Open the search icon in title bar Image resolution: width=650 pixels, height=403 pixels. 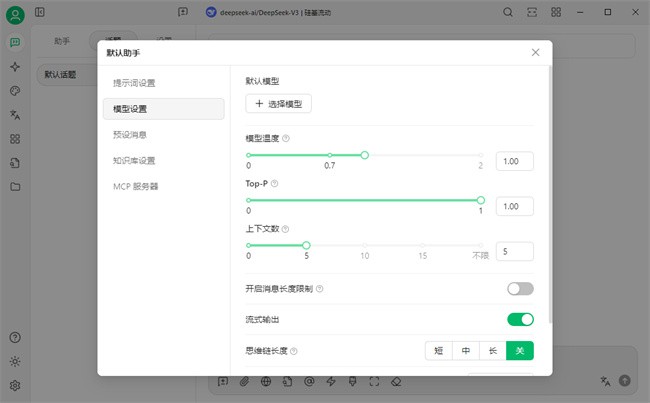click(x=508, y=12)
